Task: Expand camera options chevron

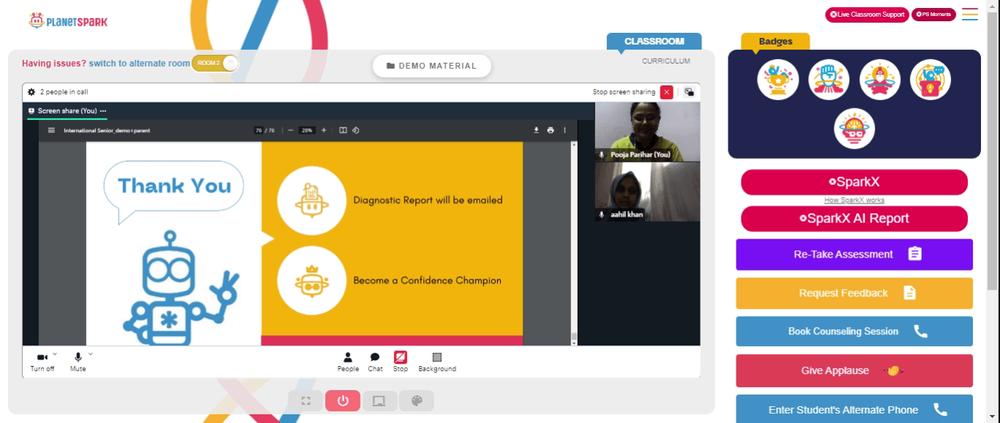Action: click(55, 353)
